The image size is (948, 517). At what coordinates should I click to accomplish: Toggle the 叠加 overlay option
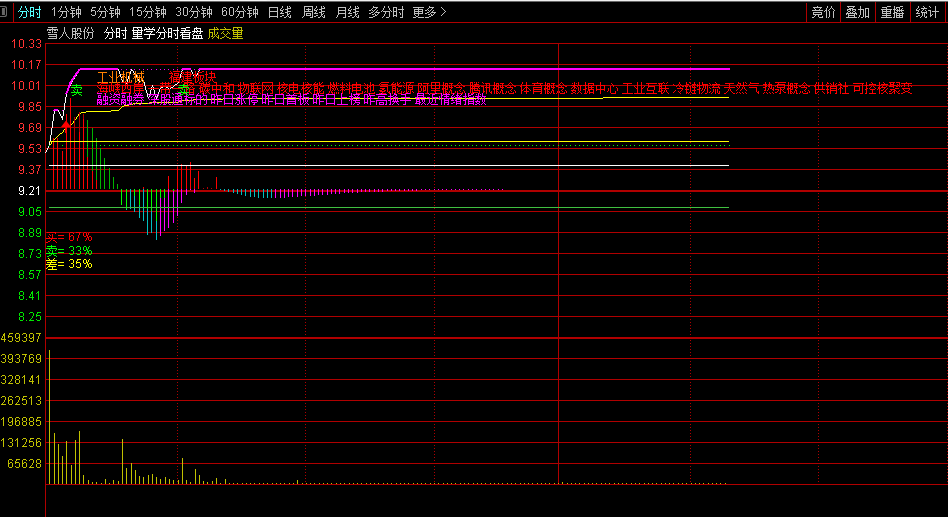857,12
